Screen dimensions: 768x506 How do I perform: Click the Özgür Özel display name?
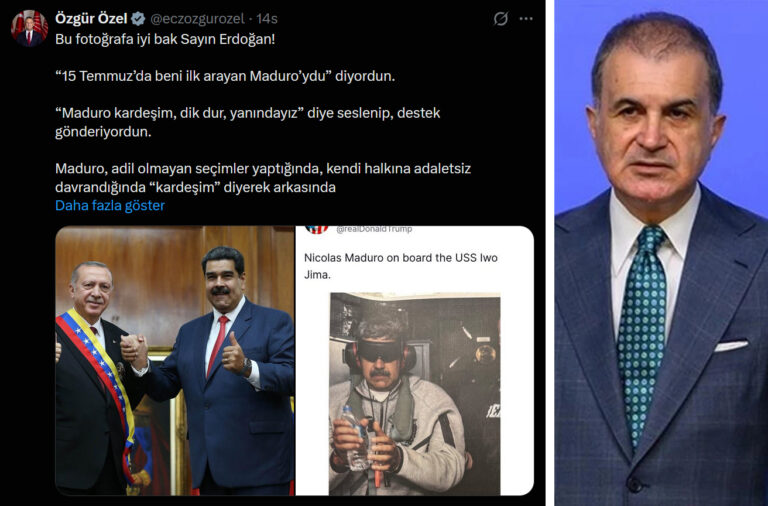(x=91, y=19)
